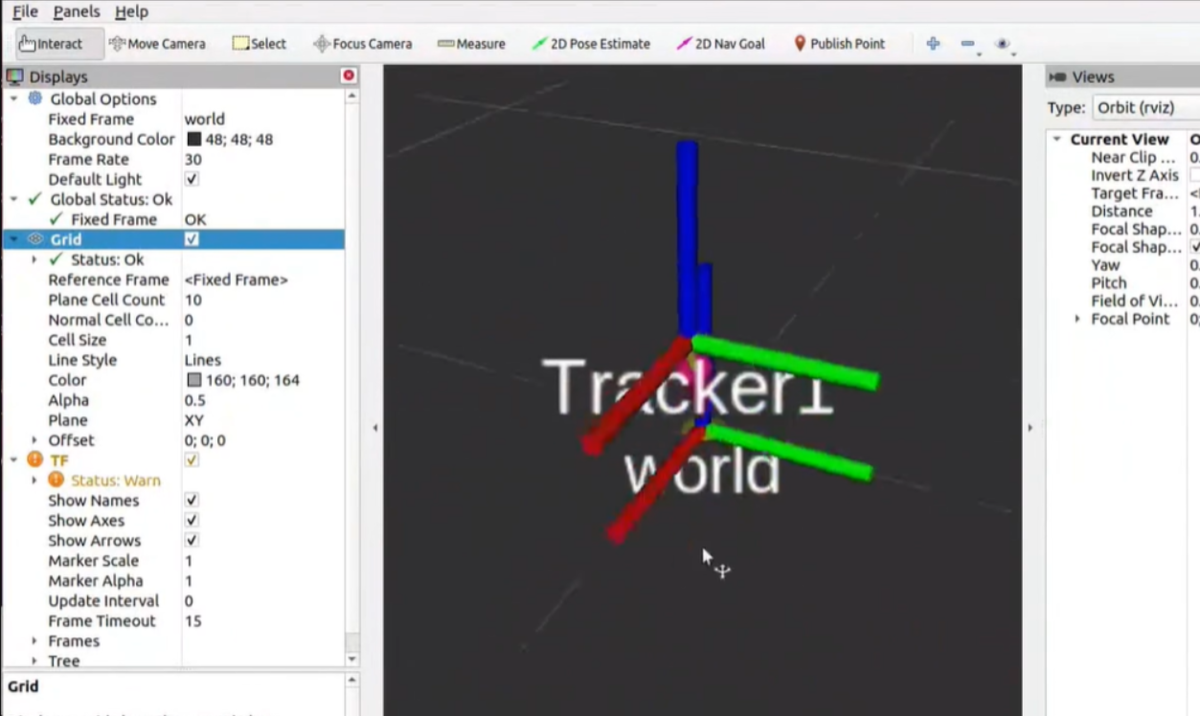Viewport: 1200px width, 716px height.
Task: Activate the Focus Camera tool
Action: pos(362,44)
